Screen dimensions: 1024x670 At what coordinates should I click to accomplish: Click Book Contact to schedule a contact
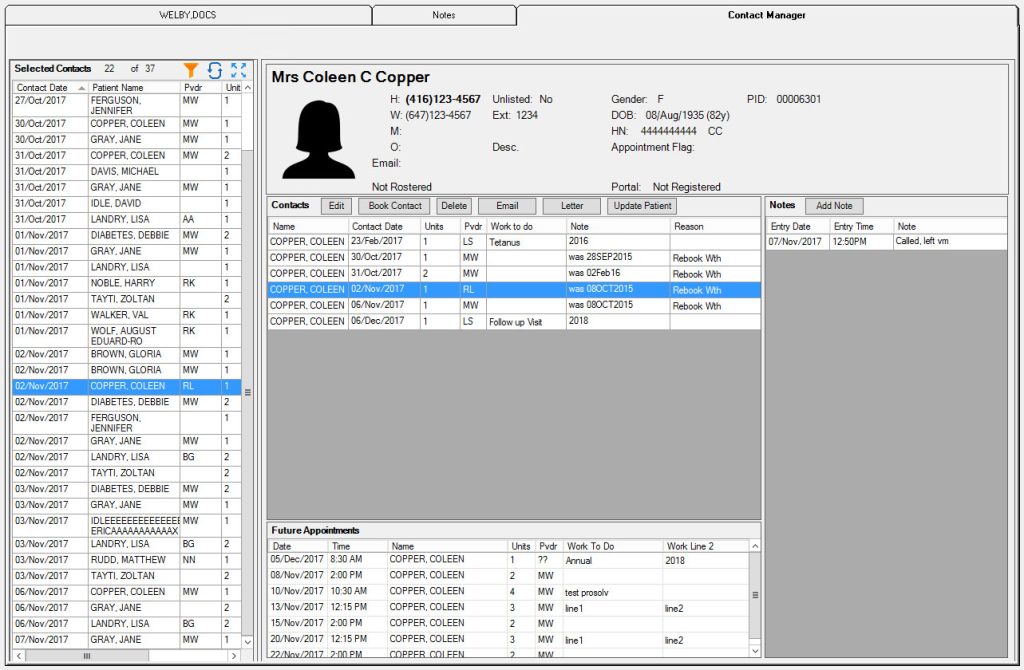[x=392, y=205]
